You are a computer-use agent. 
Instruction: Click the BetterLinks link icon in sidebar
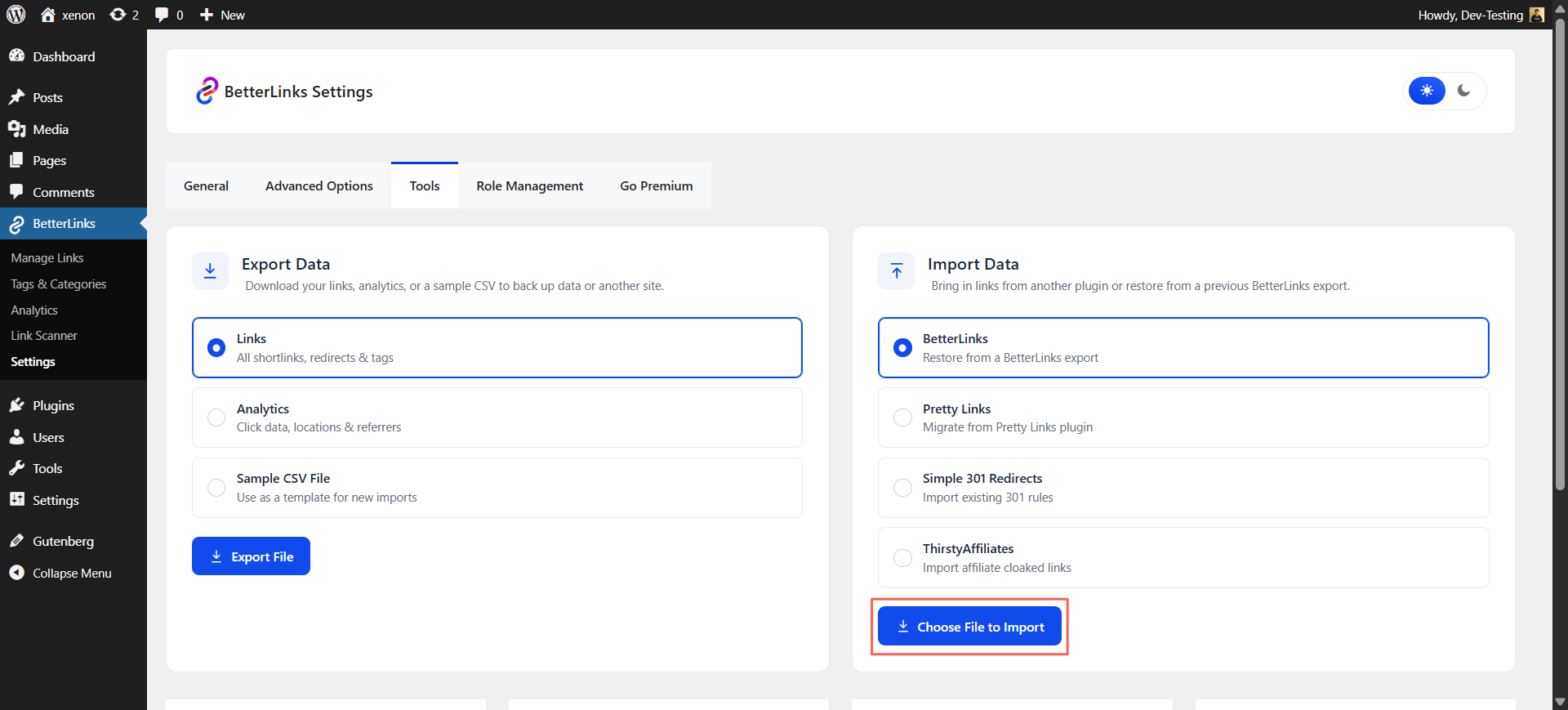tap(16, 224)
